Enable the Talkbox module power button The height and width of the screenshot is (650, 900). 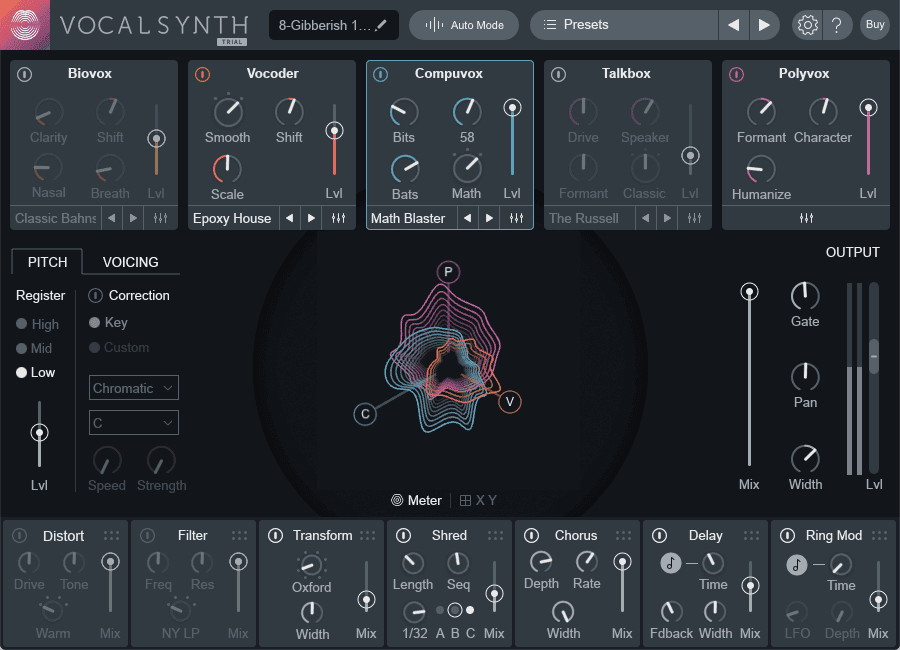pyautogui.click(x=558, y=74)
